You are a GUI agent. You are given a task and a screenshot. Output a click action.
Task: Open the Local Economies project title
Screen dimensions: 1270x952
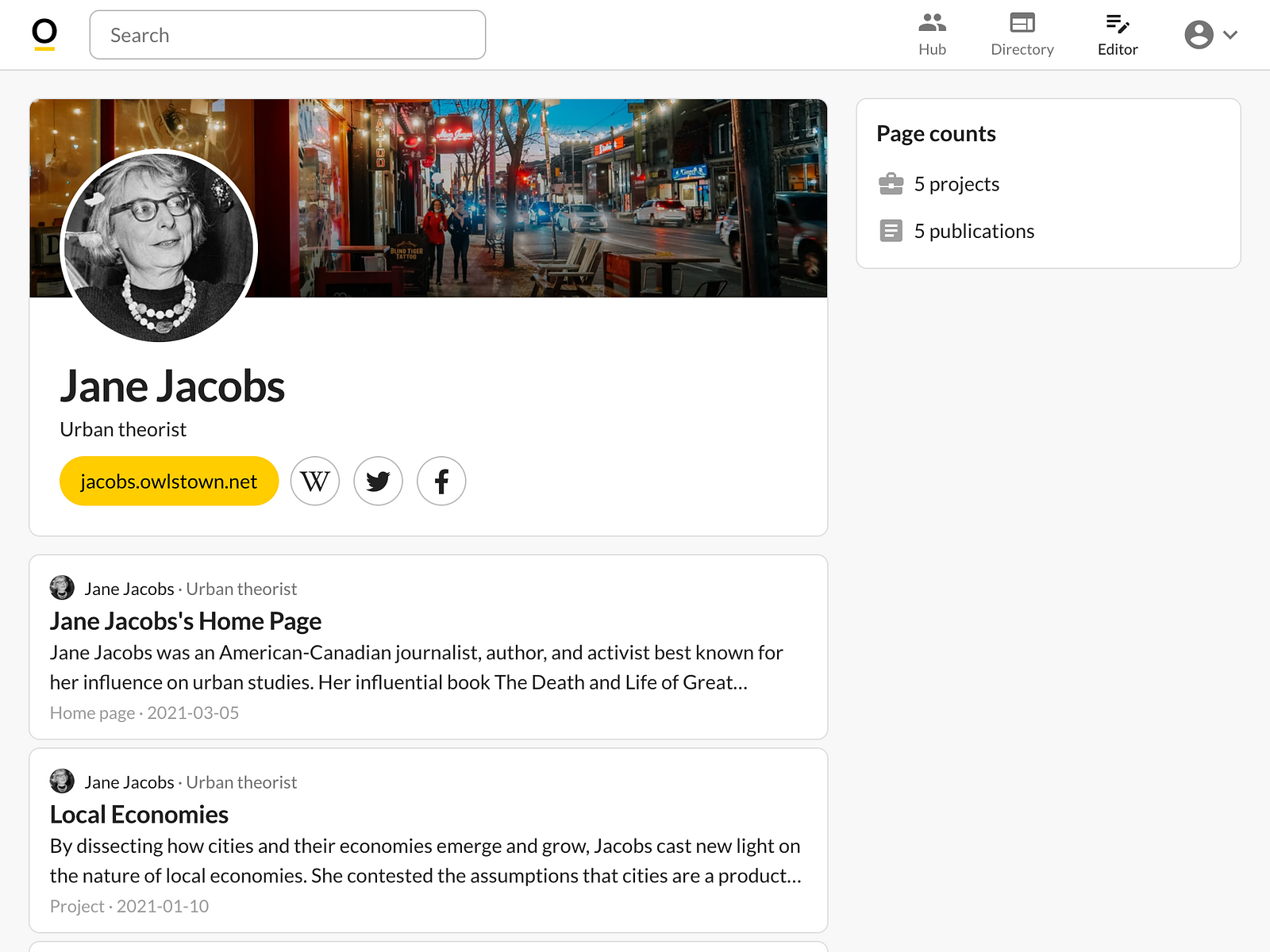[x=139, y=815]
